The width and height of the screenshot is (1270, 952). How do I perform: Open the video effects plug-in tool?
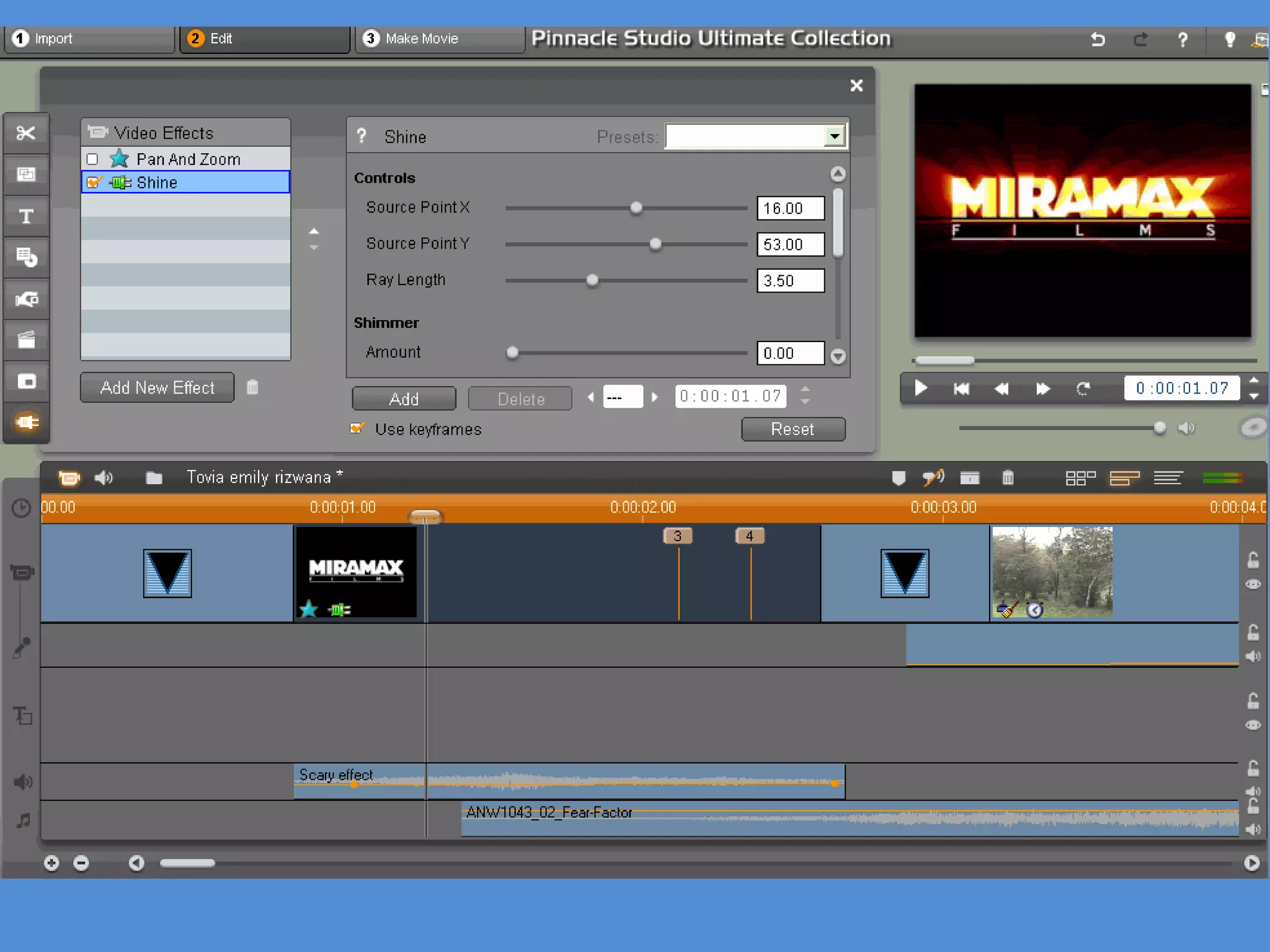[x=26, y=423]
